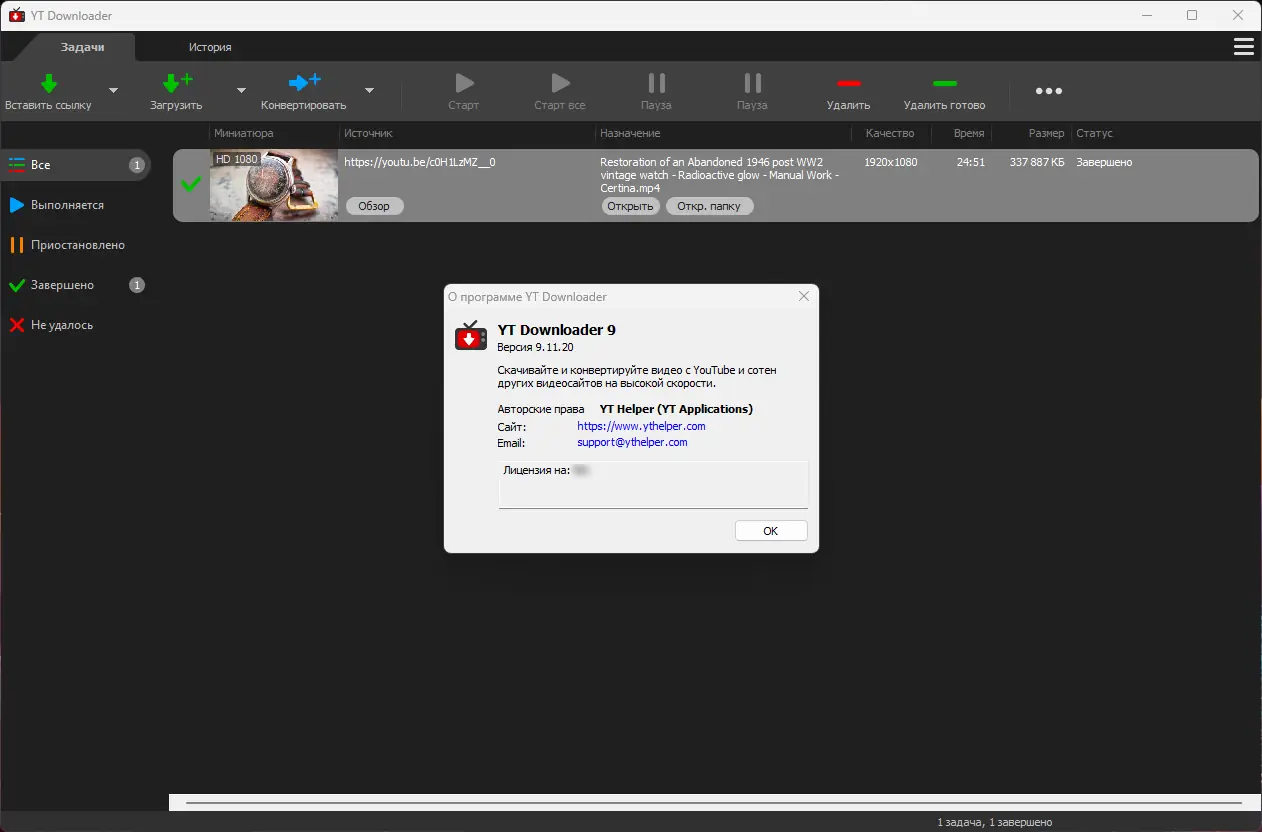Click the 24:51 duration value
Viewport: 1262px width, 832px height.
[x=970, y=162]
